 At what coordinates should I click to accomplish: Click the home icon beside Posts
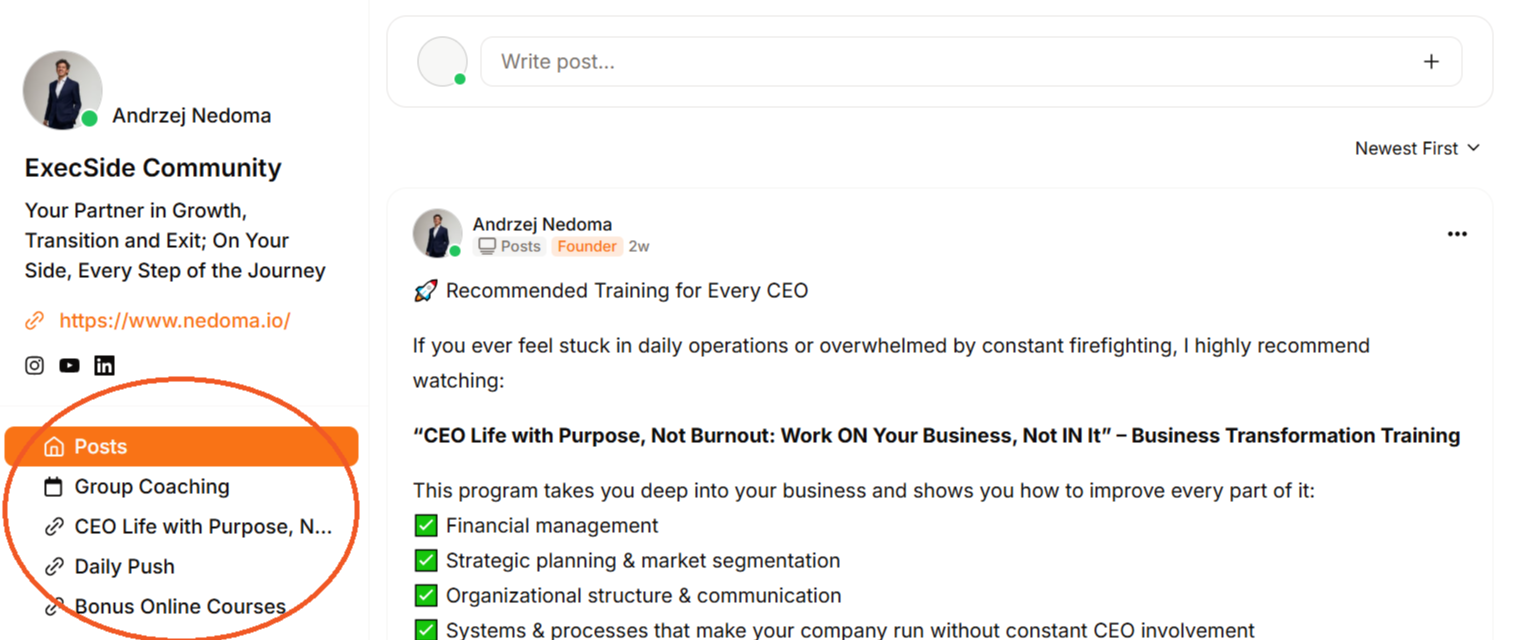(x=54, y=447)
